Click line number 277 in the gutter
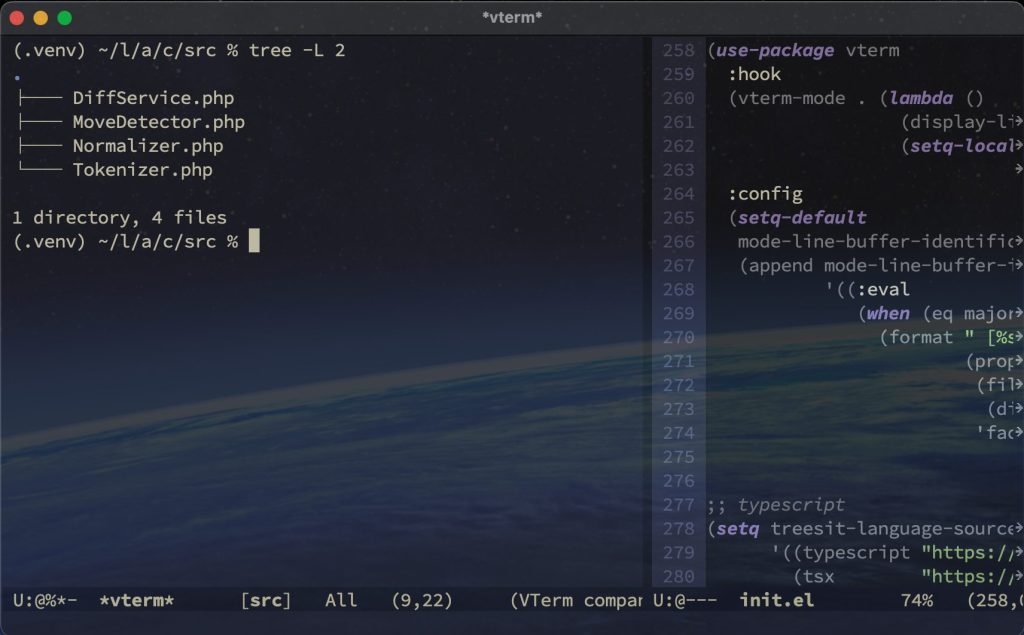1024x635 pixels. (x=679, y=504)
